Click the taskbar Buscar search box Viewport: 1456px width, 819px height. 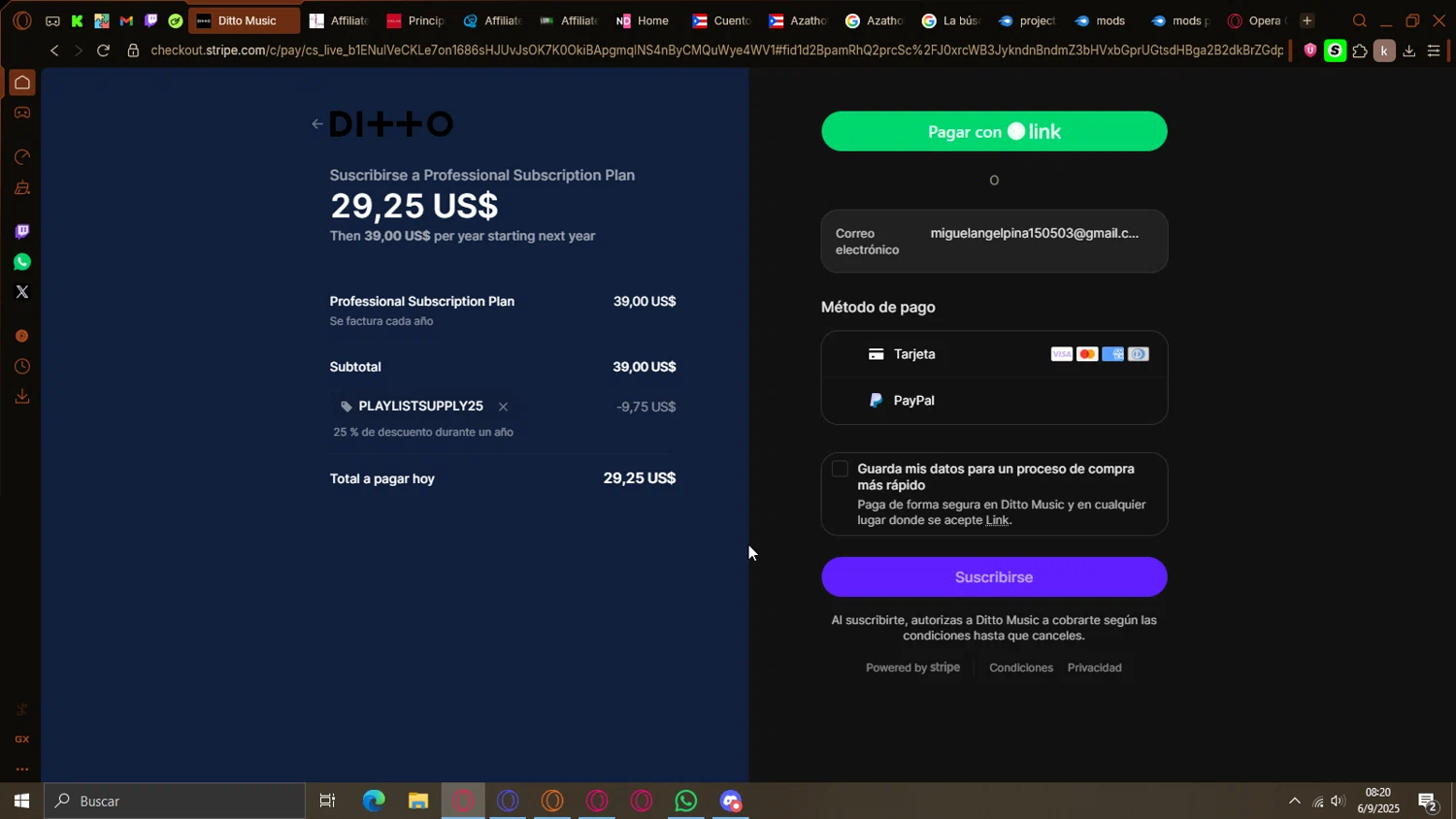tap(176, 801)
